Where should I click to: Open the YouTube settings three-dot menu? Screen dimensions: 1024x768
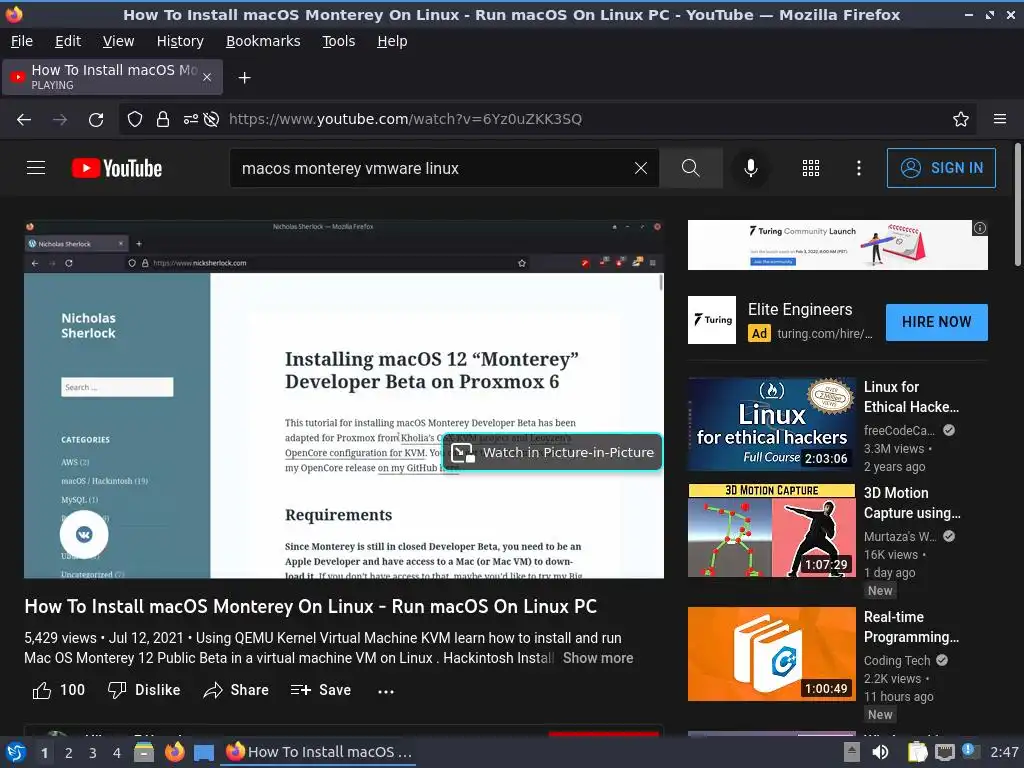[859, 168]
